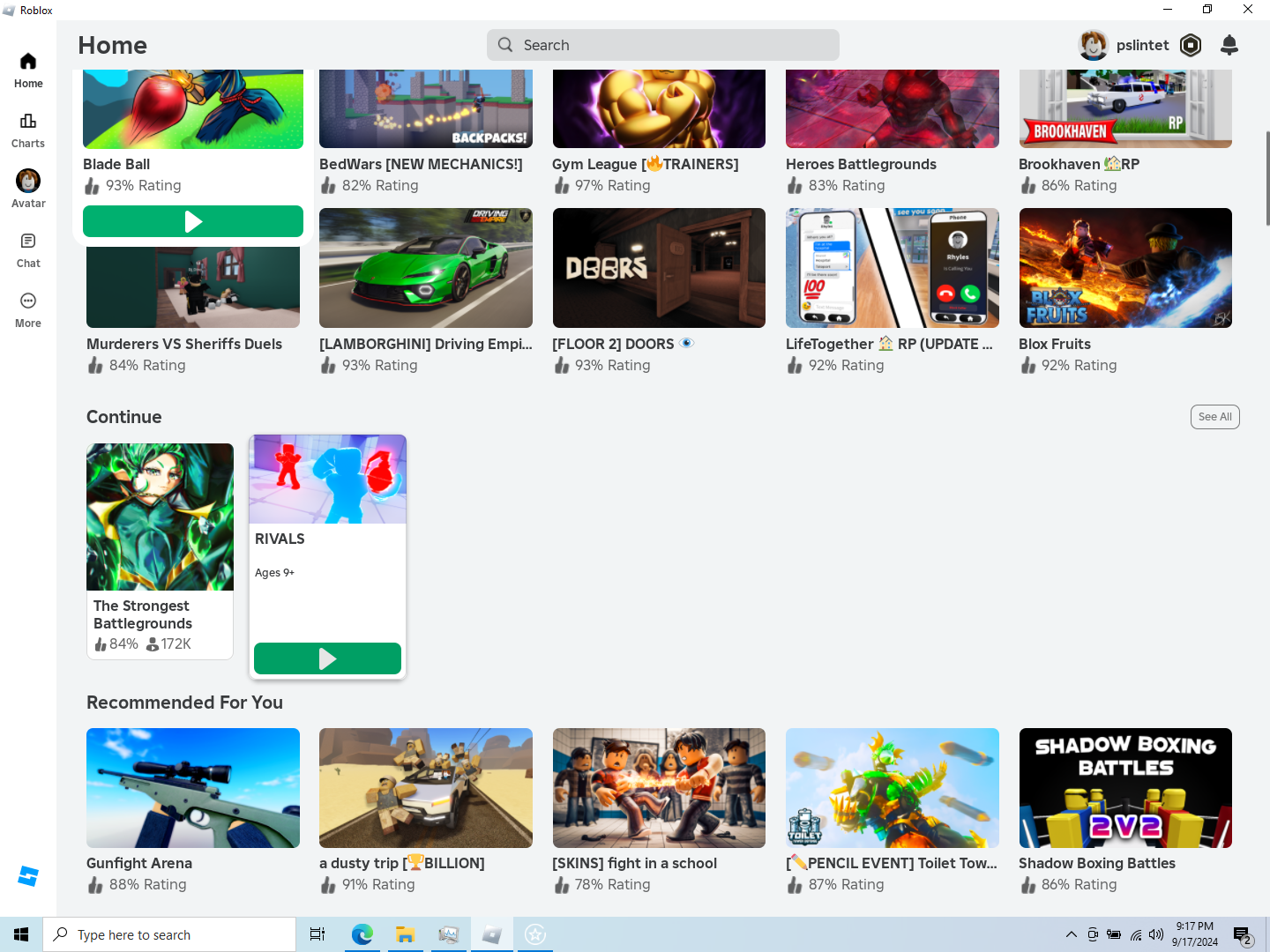Click the Continue section heading
The width and height of the screenshot is (1270, 952).
click(124, 417)
